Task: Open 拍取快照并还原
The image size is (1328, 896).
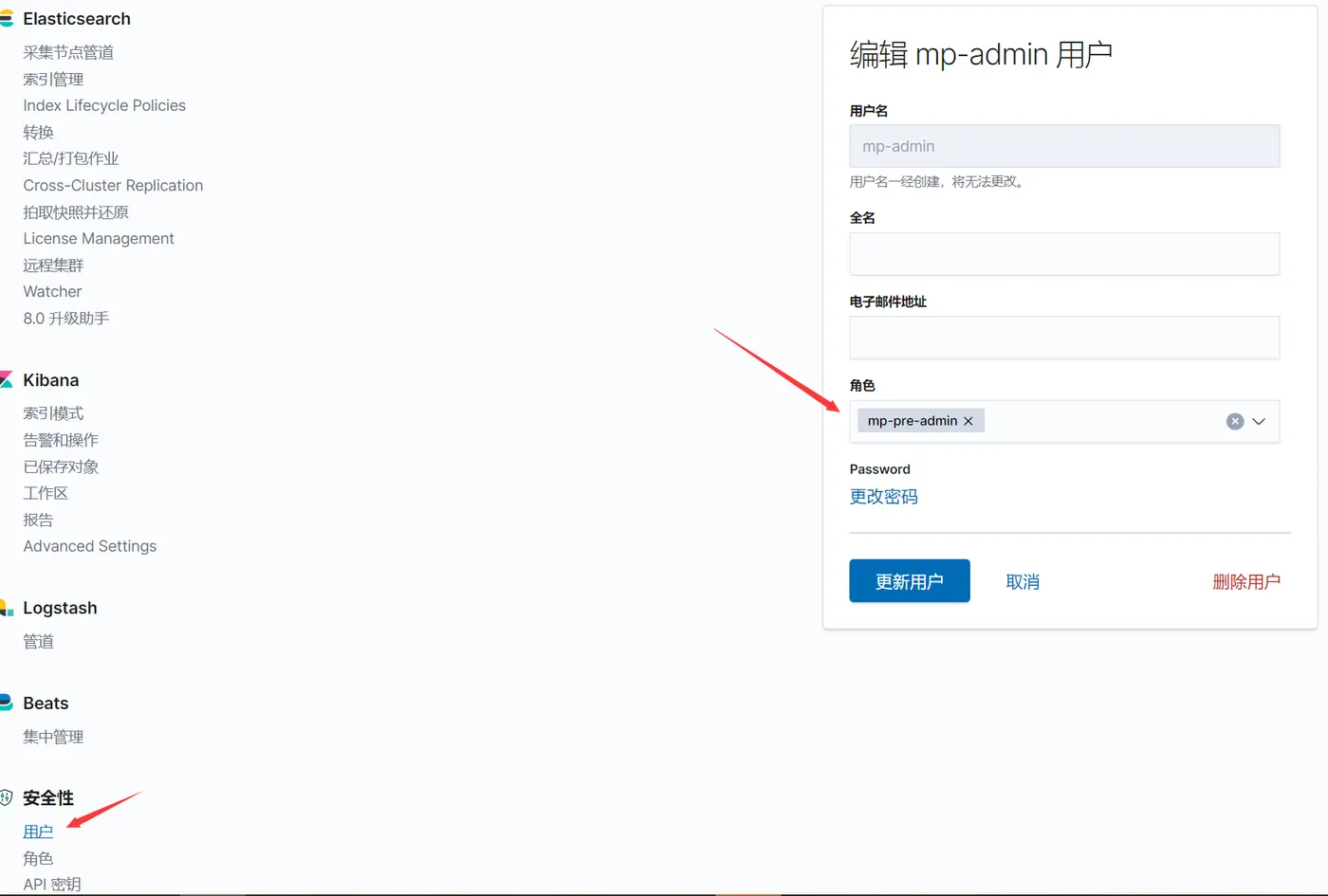Action: (x=76, y=211)
